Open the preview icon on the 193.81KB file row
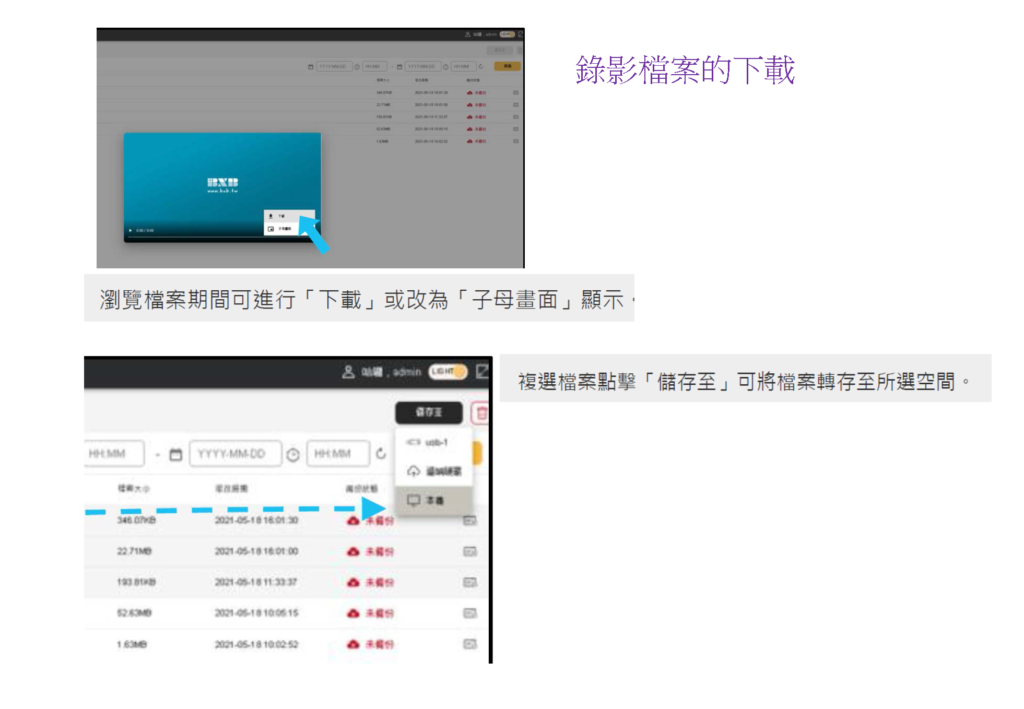The width and height of the screenshot is (1024, 709). [x=470, y=582]
